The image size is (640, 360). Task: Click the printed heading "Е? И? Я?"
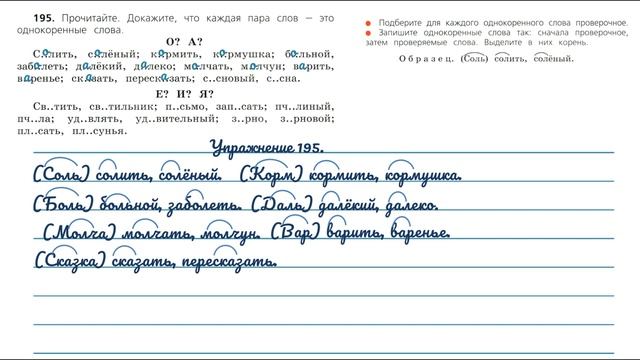(x=184, y=94)
